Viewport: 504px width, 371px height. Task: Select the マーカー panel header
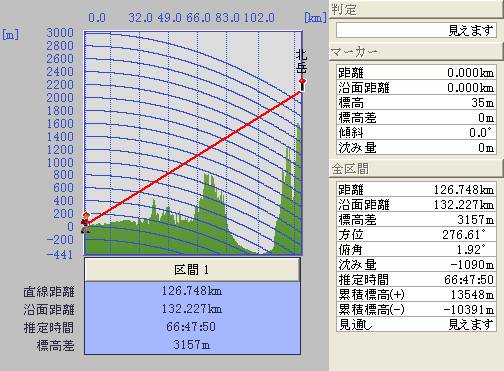tap(416, 52)
